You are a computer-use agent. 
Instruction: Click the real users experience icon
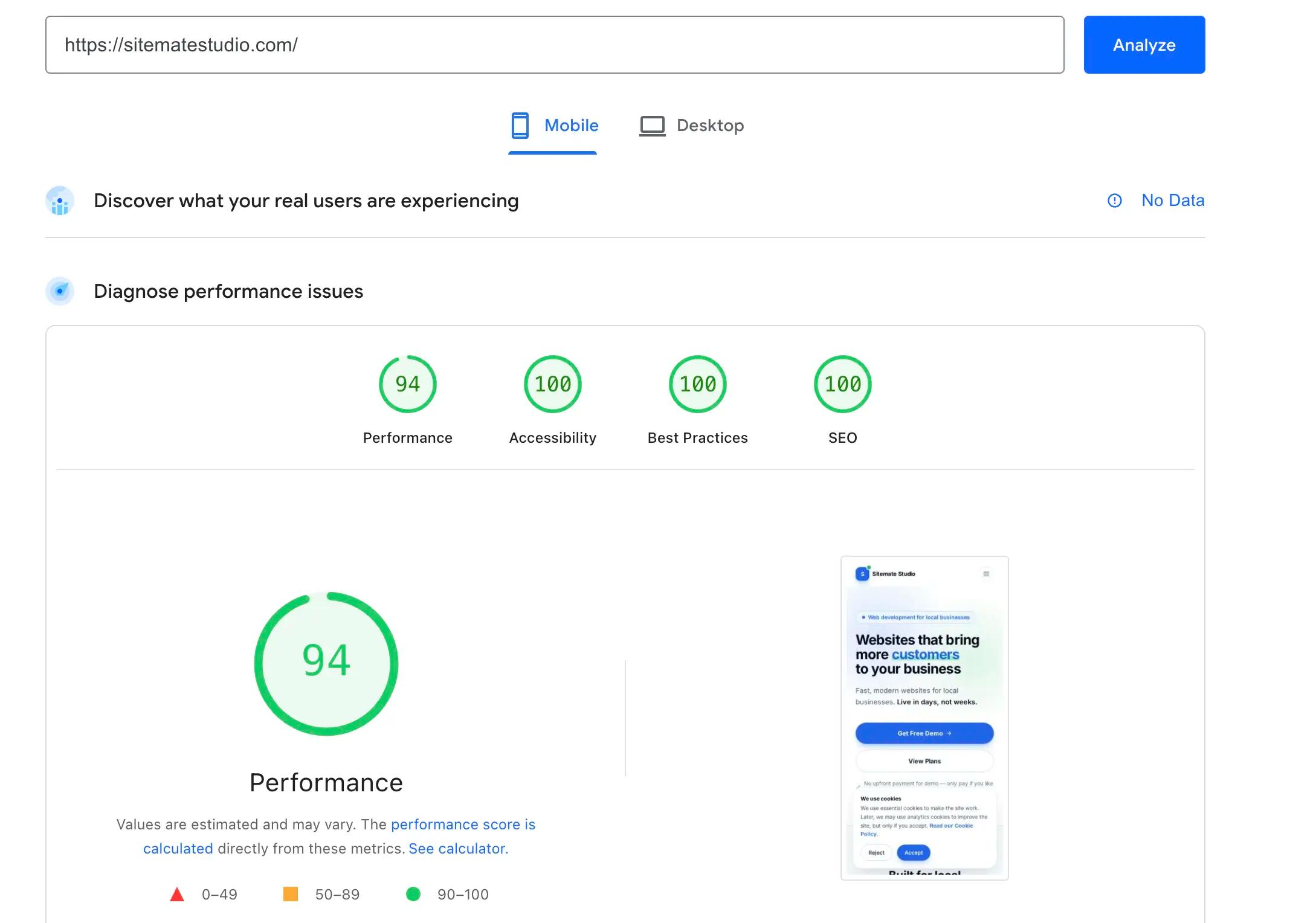pos(60,201)
